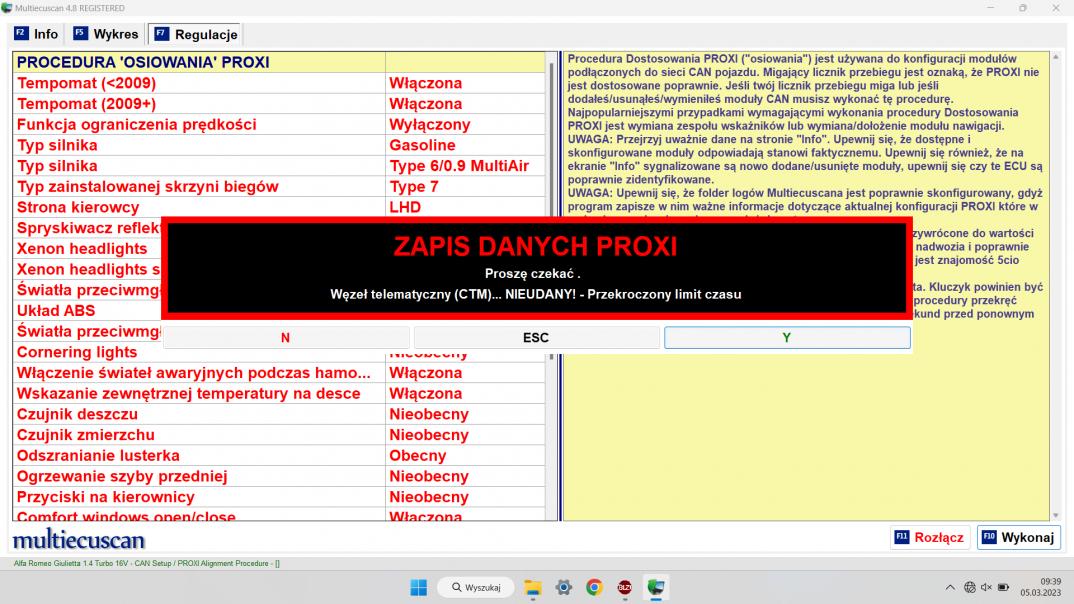Viewport: 1074px width, 604px height.
Task: Click the Wykonaj button
Action: (x=1019, y=538)
